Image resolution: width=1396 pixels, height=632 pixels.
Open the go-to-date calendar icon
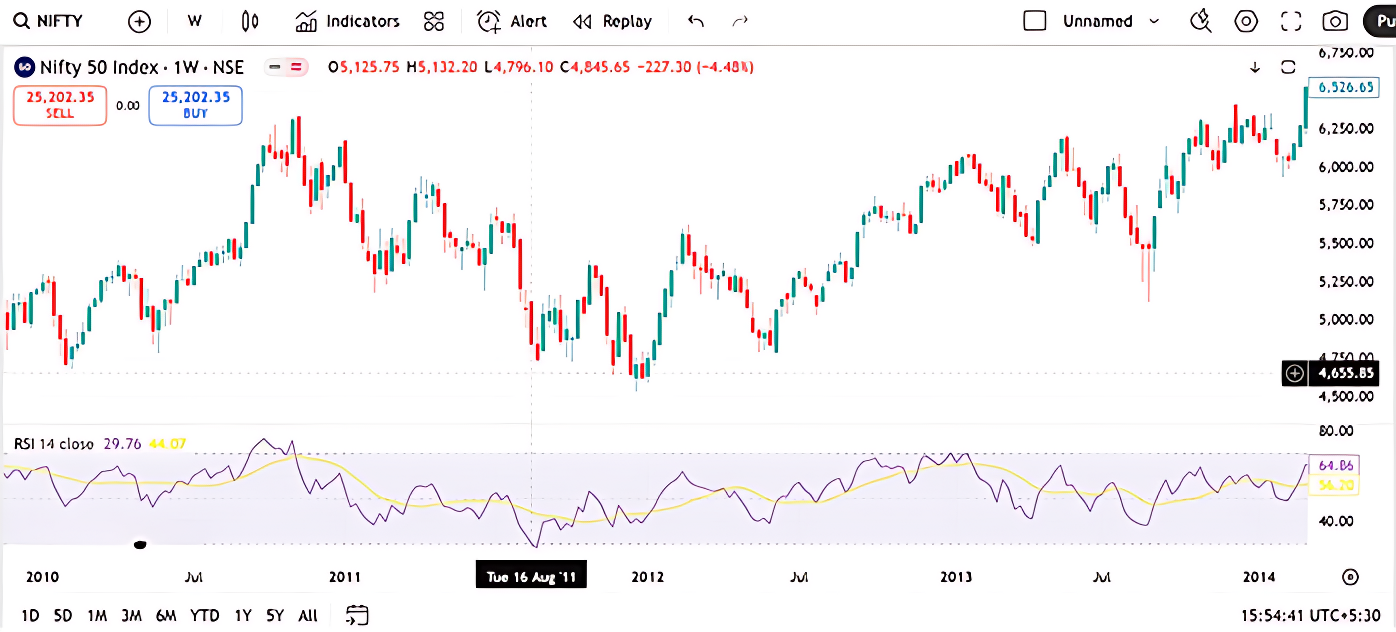(x=357, y=615)
